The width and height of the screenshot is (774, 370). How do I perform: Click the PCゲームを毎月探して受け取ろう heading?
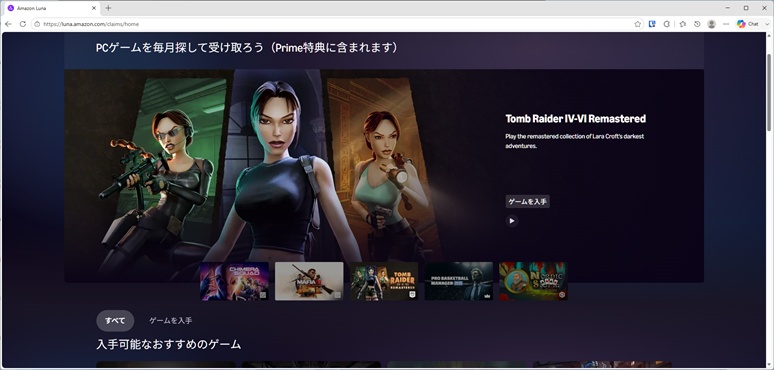[x=247, y=48]
